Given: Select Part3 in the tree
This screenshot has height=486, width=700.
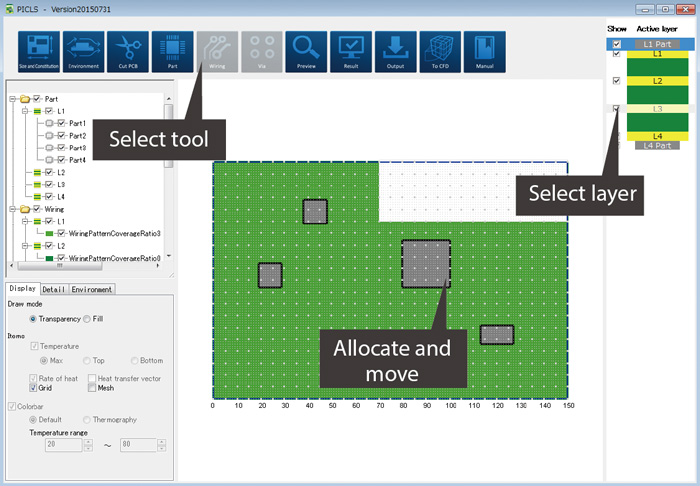Looking at the screenshot, I should coord(77,148).
